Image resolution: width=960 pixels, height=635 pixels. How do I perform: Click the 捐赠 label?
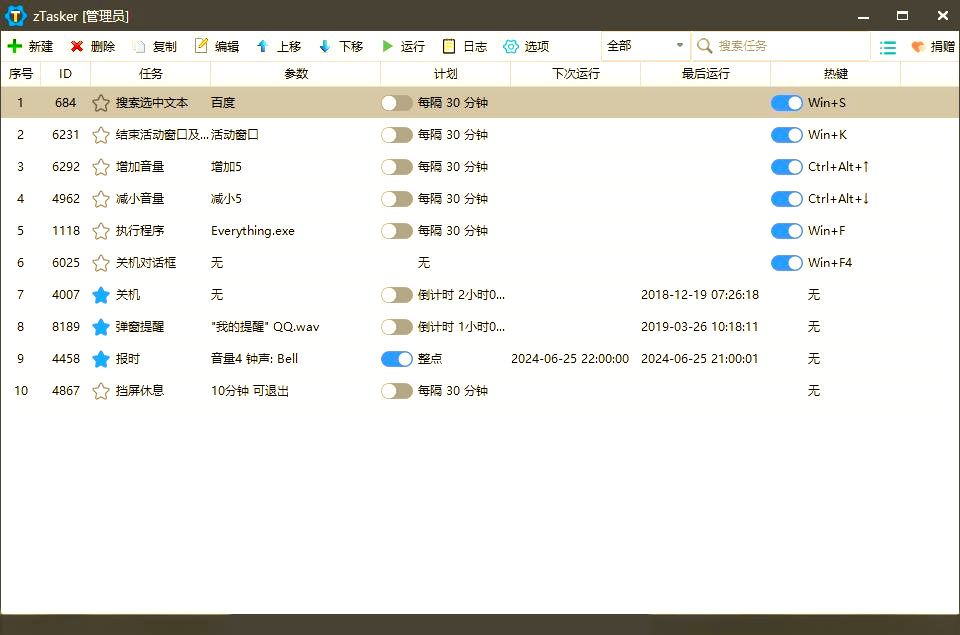(942, 47)
